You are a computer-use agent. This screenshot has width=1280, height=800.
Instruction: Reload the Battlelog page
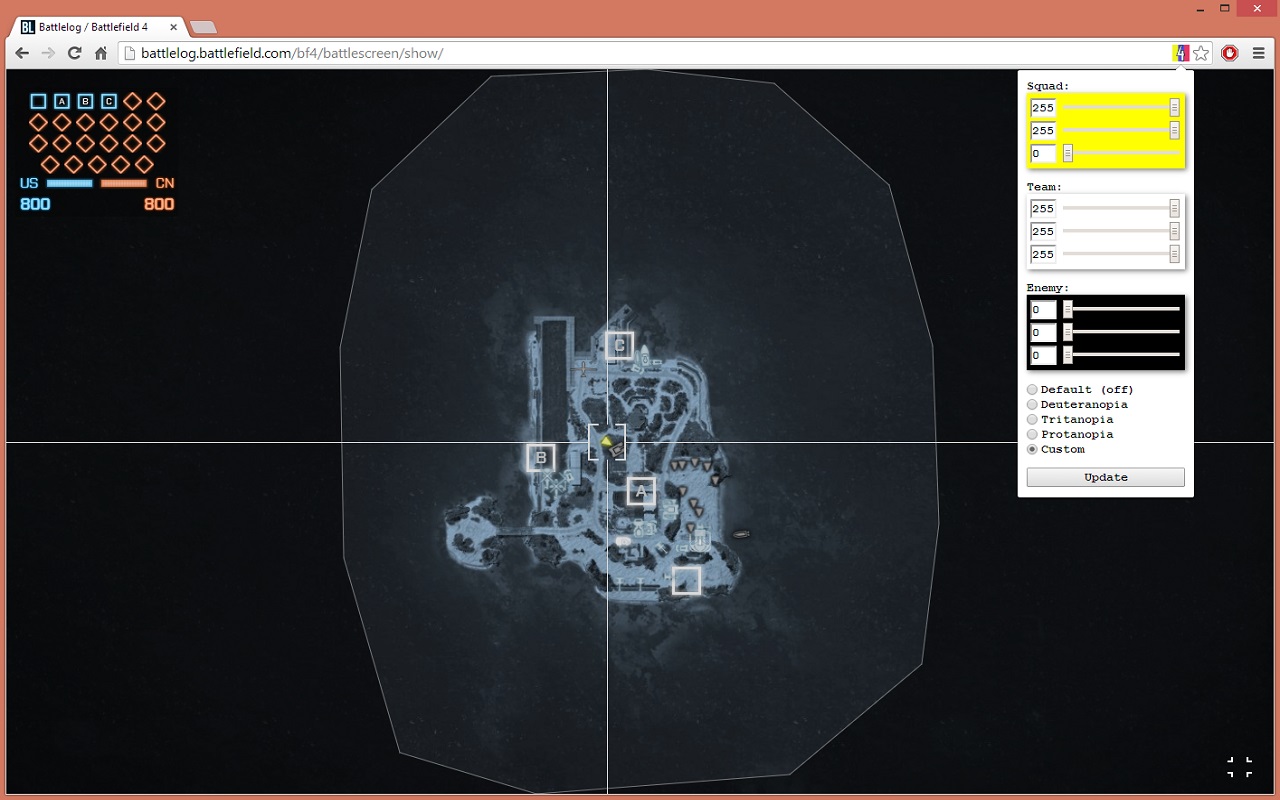pyautogui.click(x=74, y=53)
